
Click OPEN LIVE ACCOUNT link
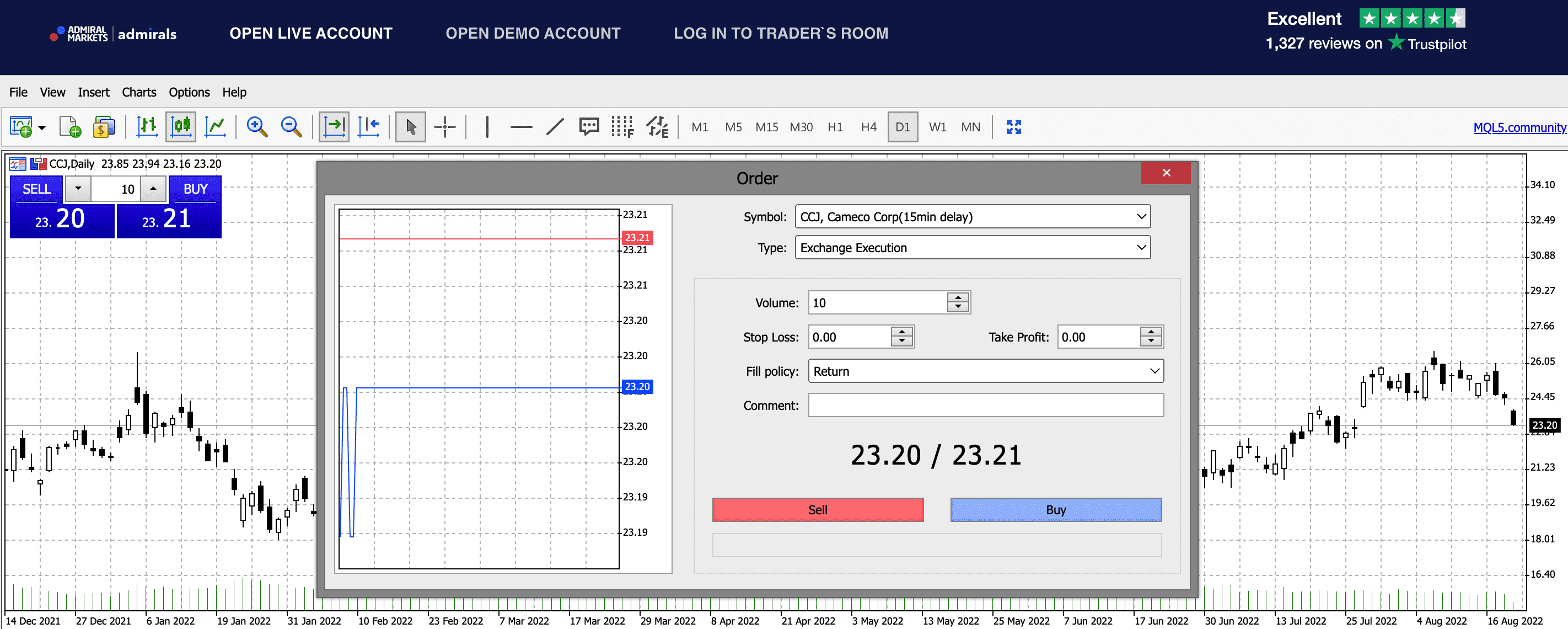[311, 34]
